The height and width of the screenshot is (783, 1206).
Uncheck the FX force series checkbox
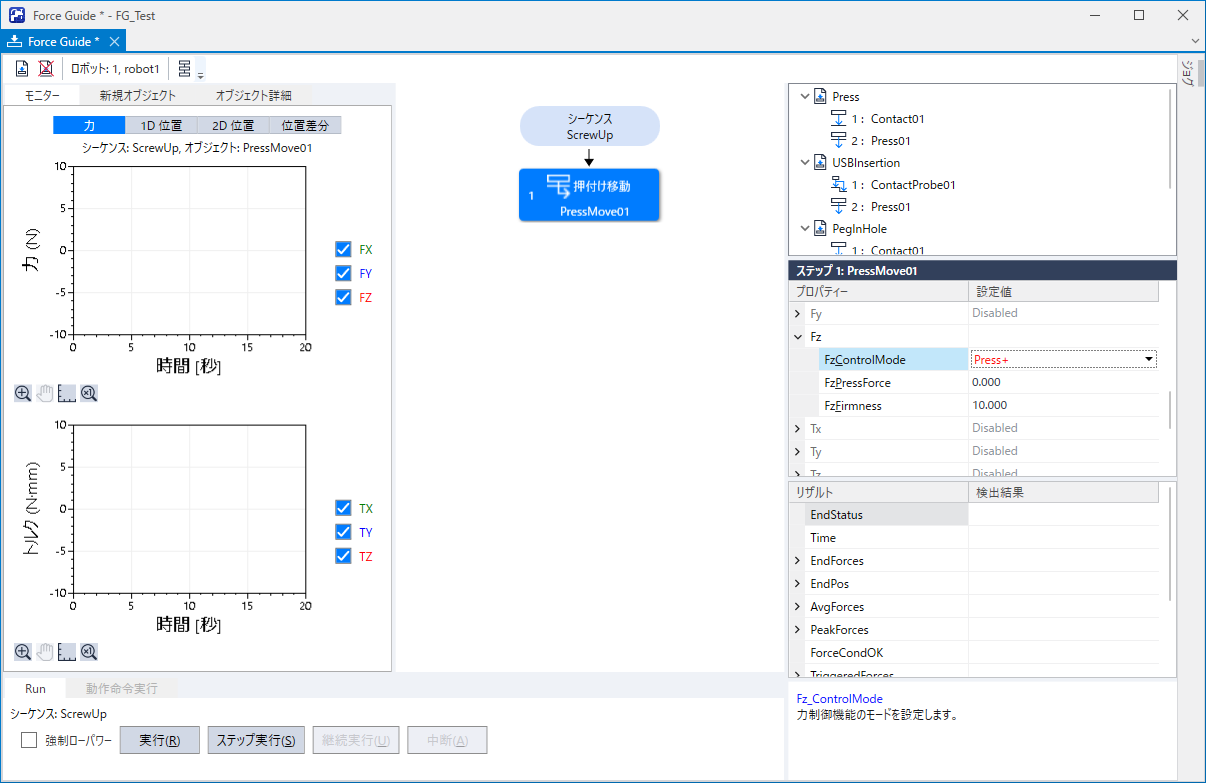click(x=344, y=250)
